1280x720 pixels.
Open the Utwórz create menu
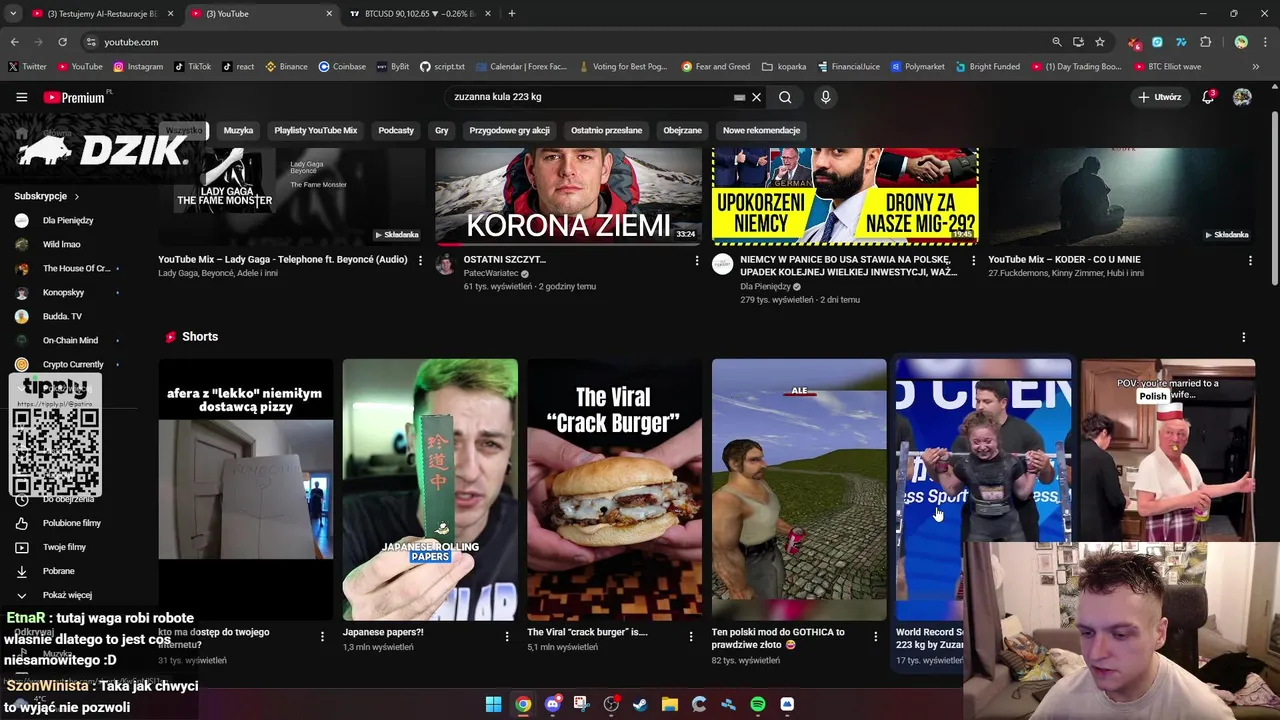pyautogui.click(x=1160, y=97)
